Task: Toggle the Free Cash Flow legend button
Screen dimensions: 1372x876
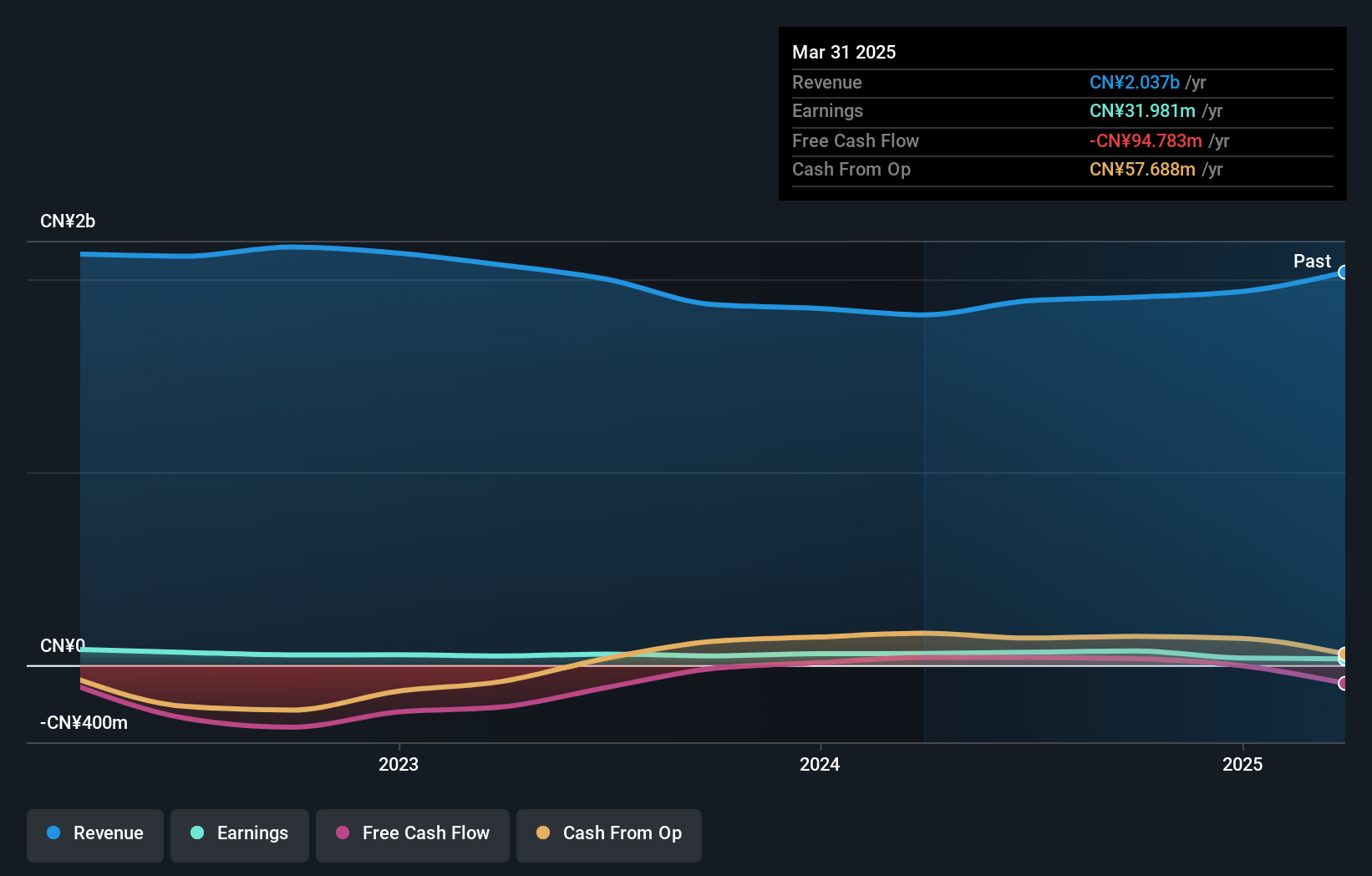Action: (413, 835)
